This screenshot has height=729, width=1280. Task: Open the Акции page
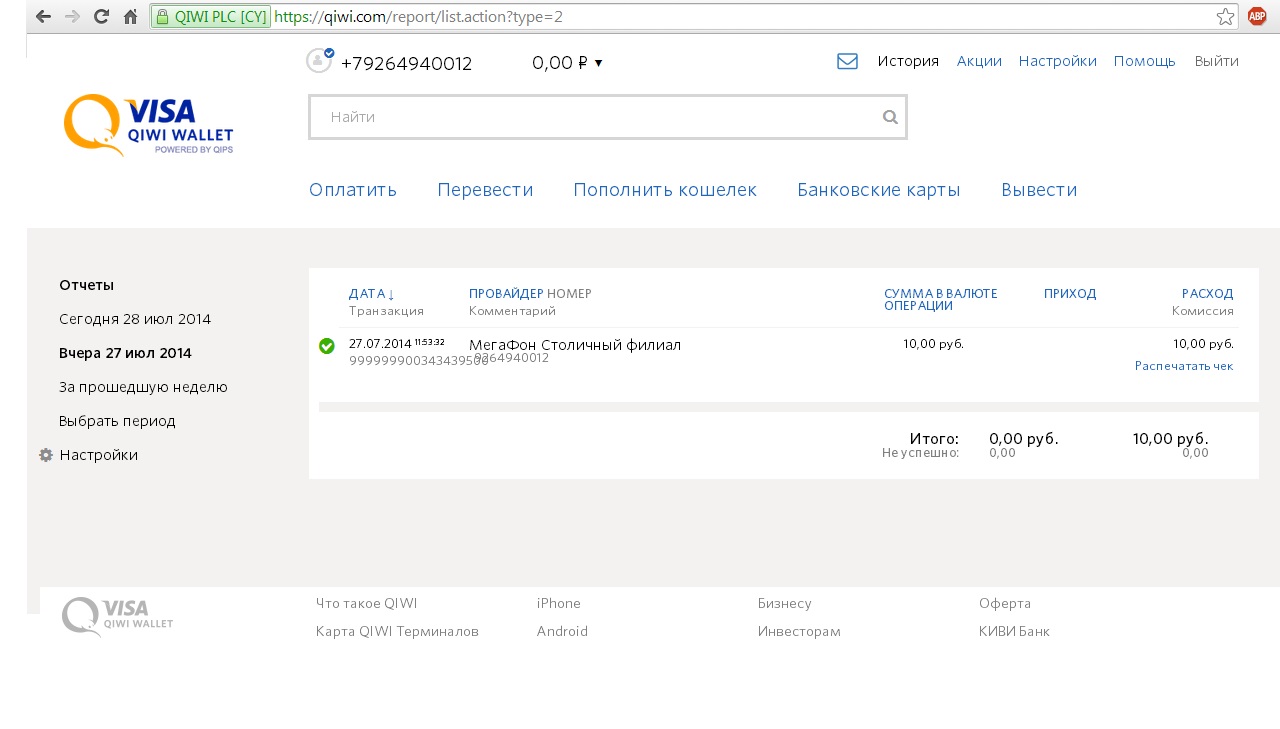(979, 61)
